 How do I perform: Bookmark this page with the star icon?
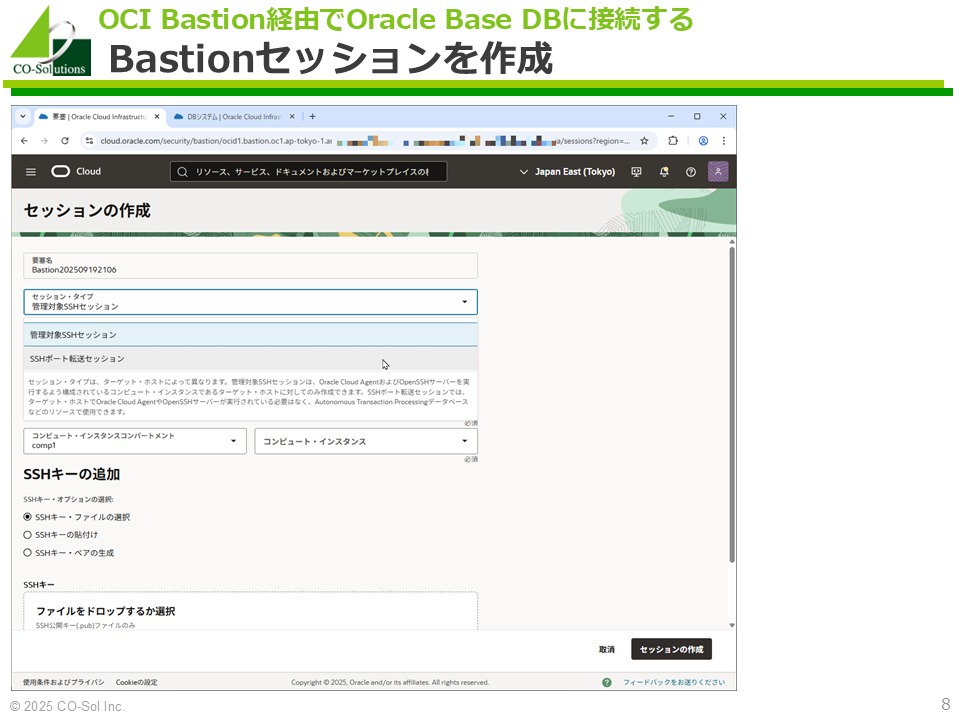click(644, 141)
